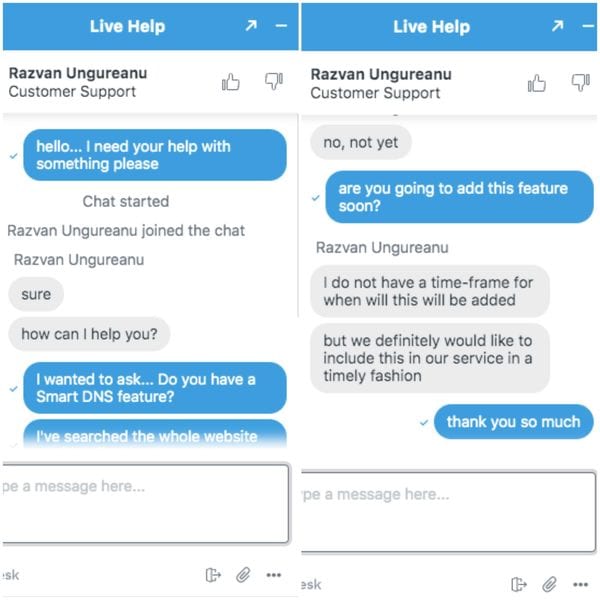Pop out the right Live Help window

[x=558, y=26]
